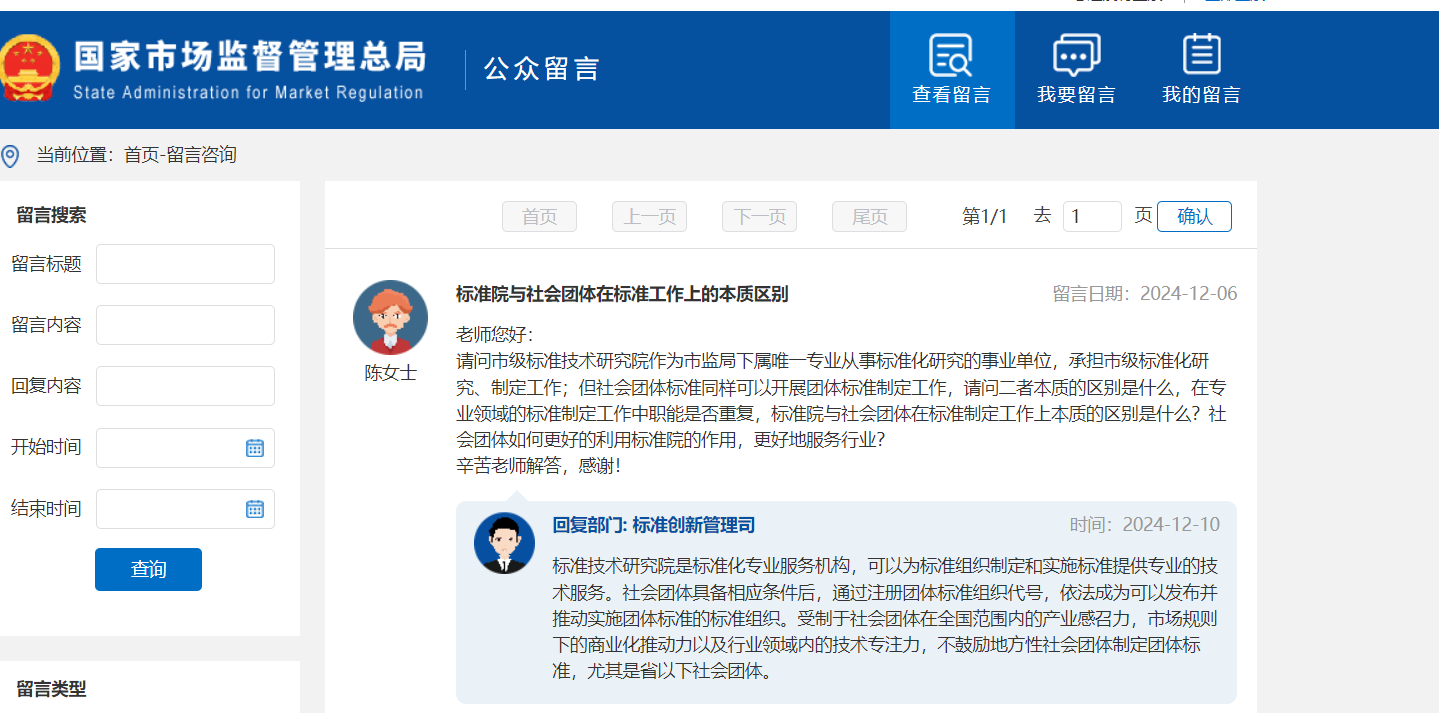The width and height of the screenshot is (1439, 713).
Task: Switch to the 我要留言 tab
Action: click(1076, 70)
